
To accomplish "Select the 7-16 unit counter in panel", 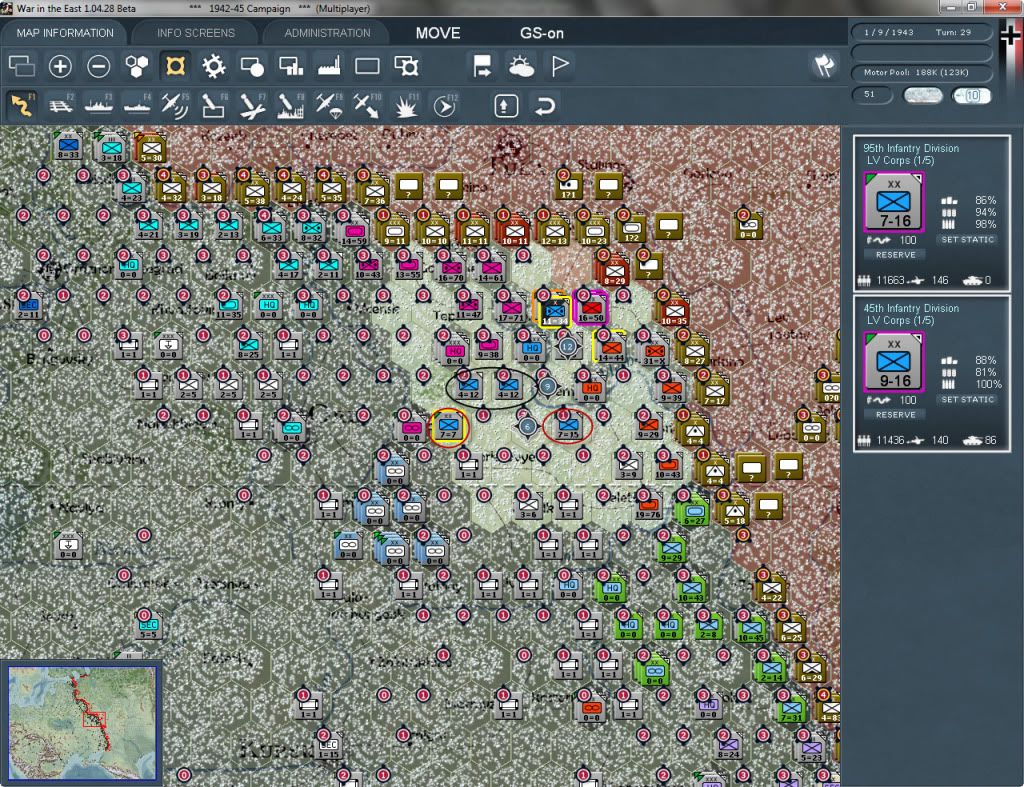I will [x=894, y=202].
